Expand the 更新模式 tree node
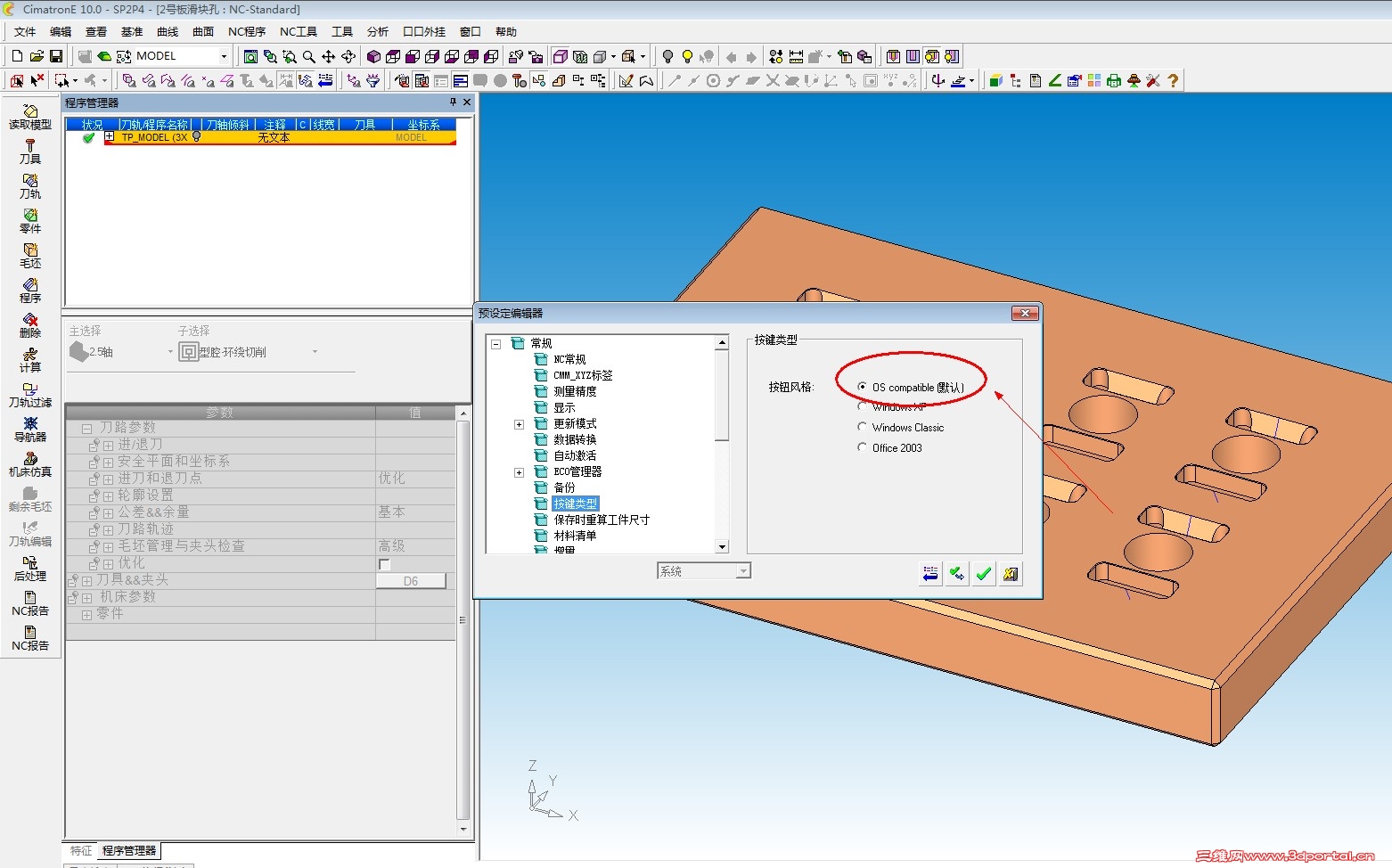Viewport: 1392px width, 868px height. pos(519,424)
